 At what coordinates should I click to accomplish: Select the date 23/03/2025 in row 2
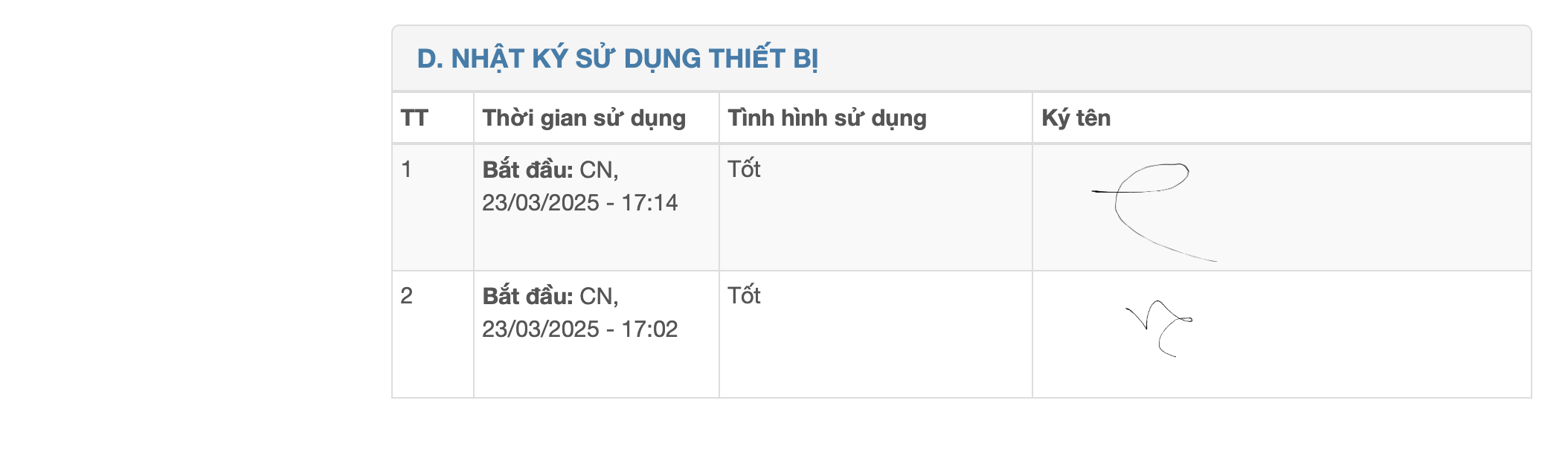pos(540,329)
